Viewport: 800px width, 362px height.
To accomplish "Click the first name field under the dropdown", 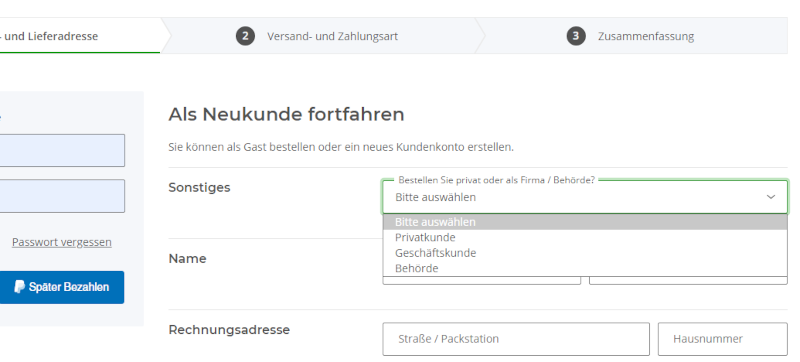I will (482, 280).
